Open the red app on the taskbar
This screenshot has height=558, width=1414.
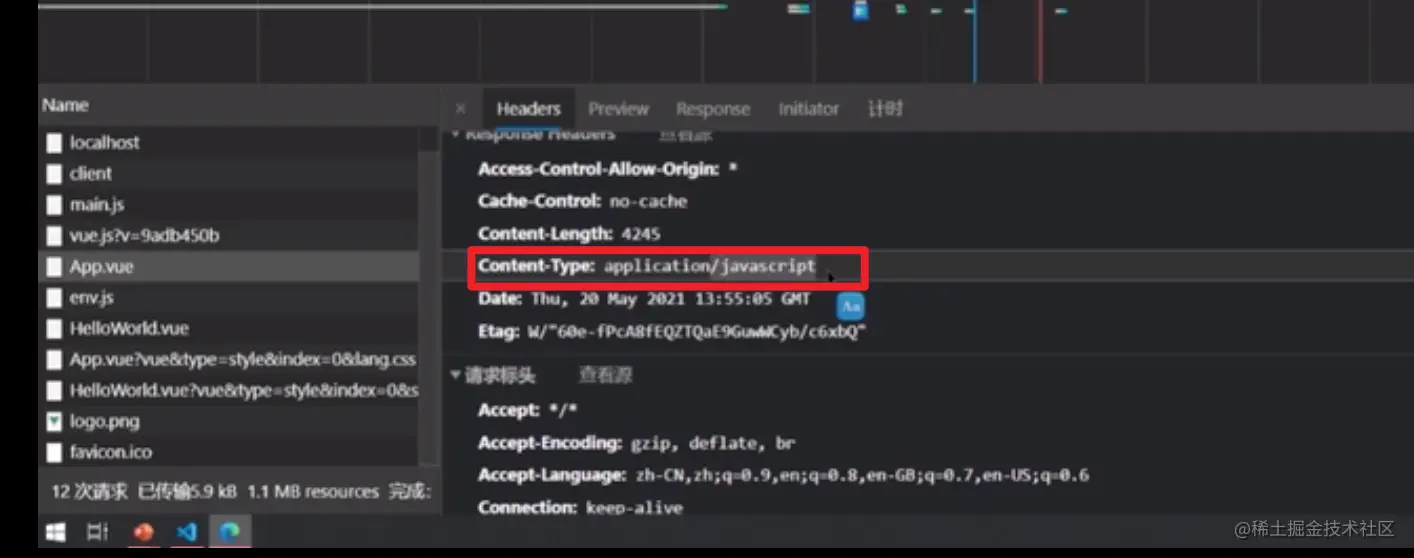(x=144, y=531)
